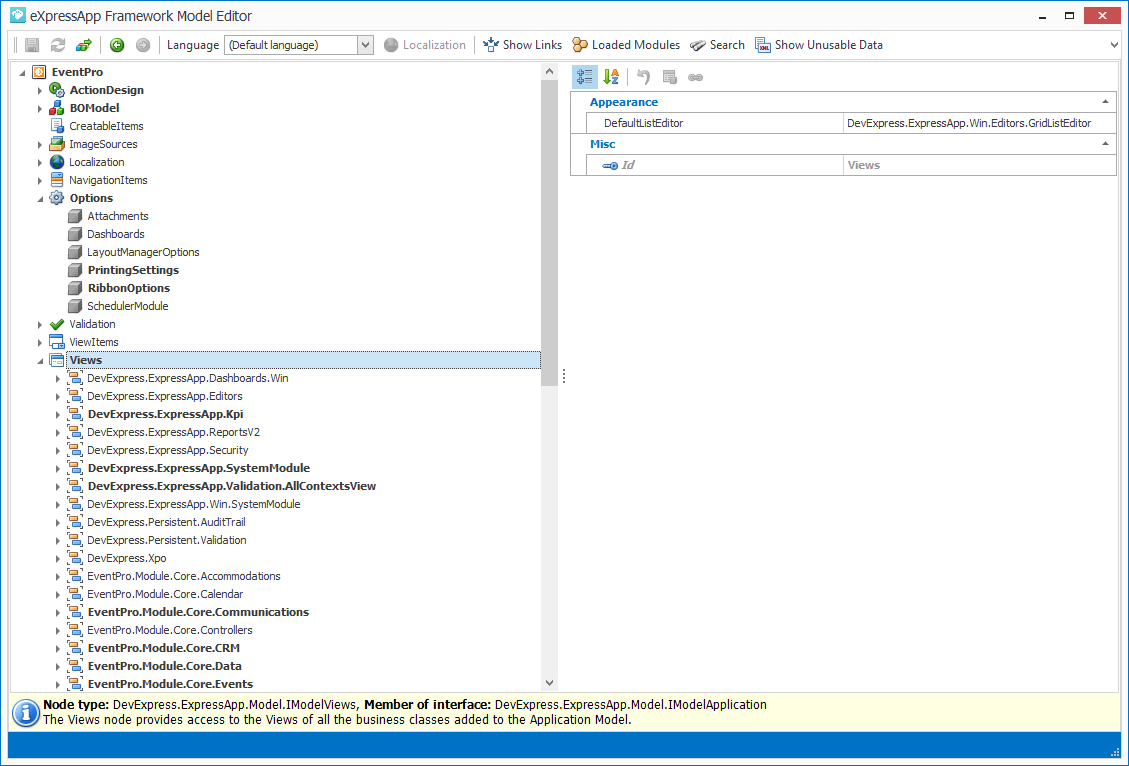Click the property grid undo icon
The height and width of the screenshot is (766, 1129).
(x=644, y=77)
